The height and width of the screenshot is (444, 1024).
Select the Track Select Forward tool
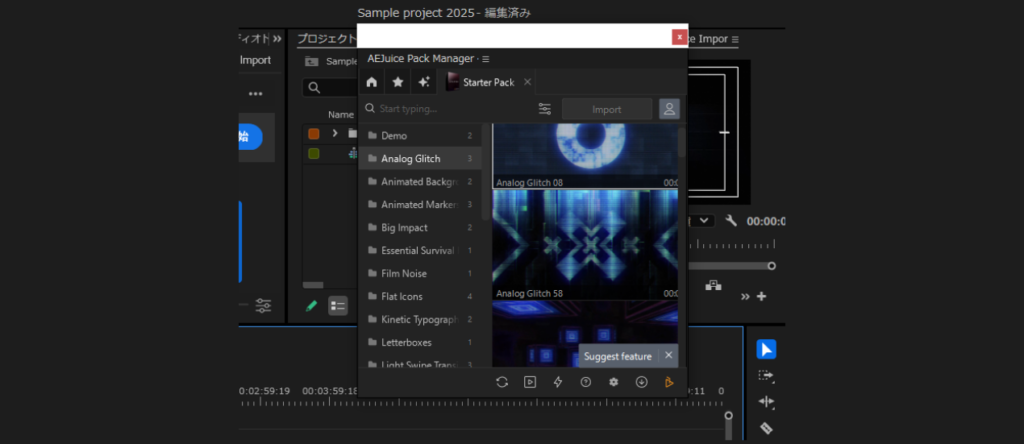click(766, 376)
